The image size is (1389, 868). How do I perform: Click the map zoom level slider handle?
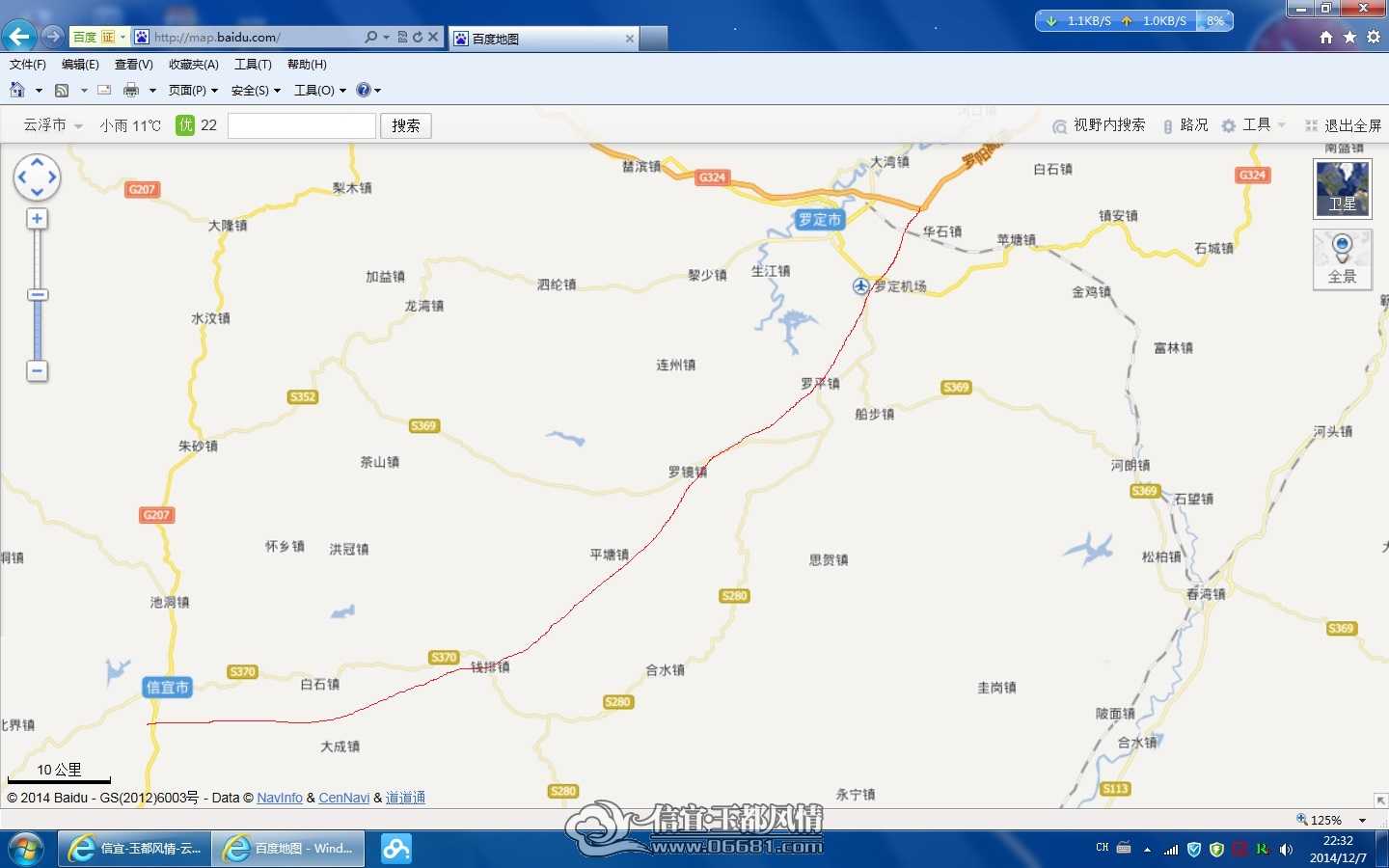pos(37,295)
